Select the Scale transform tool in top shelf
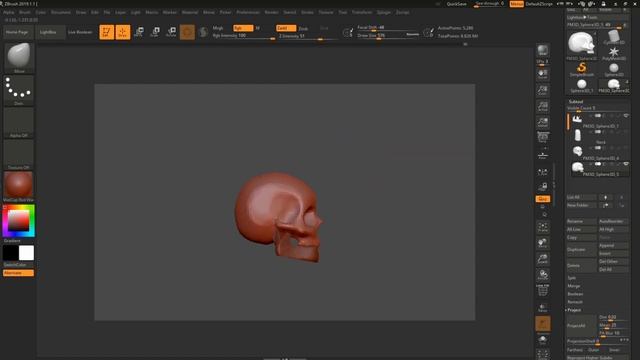This screenshot has height=360, width=640. pos(155,32)
